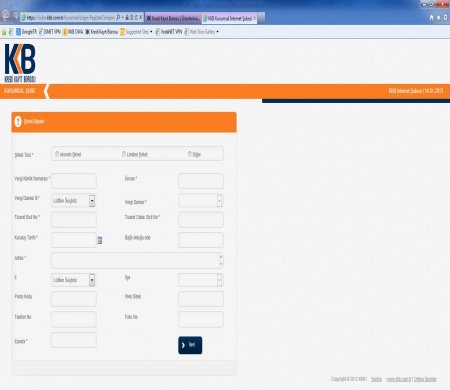Select the Limited Şirket radio button
Viewport: 450px width, 390px height.
(124, 154)
